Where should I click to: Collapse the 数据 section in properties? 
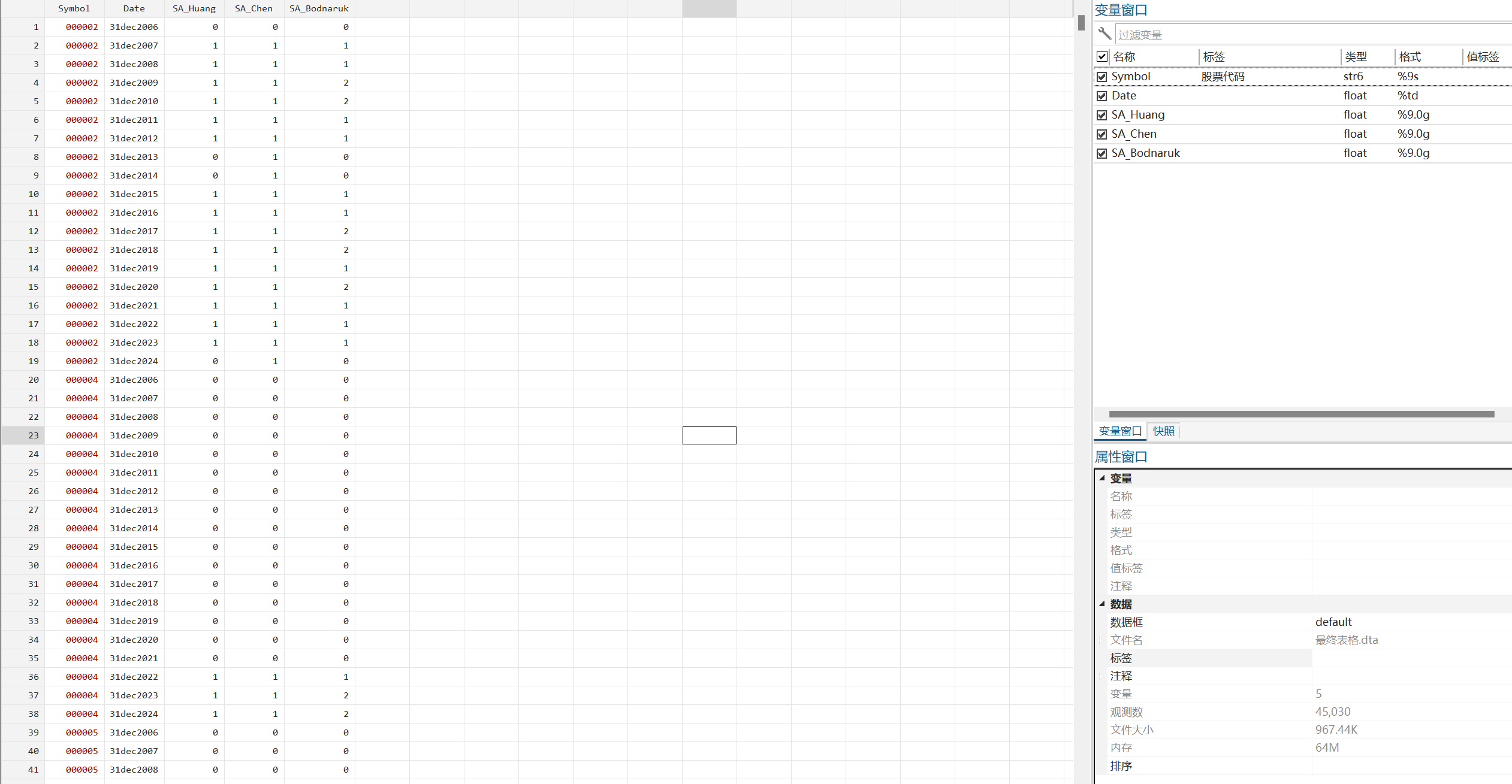point(1101,604)
